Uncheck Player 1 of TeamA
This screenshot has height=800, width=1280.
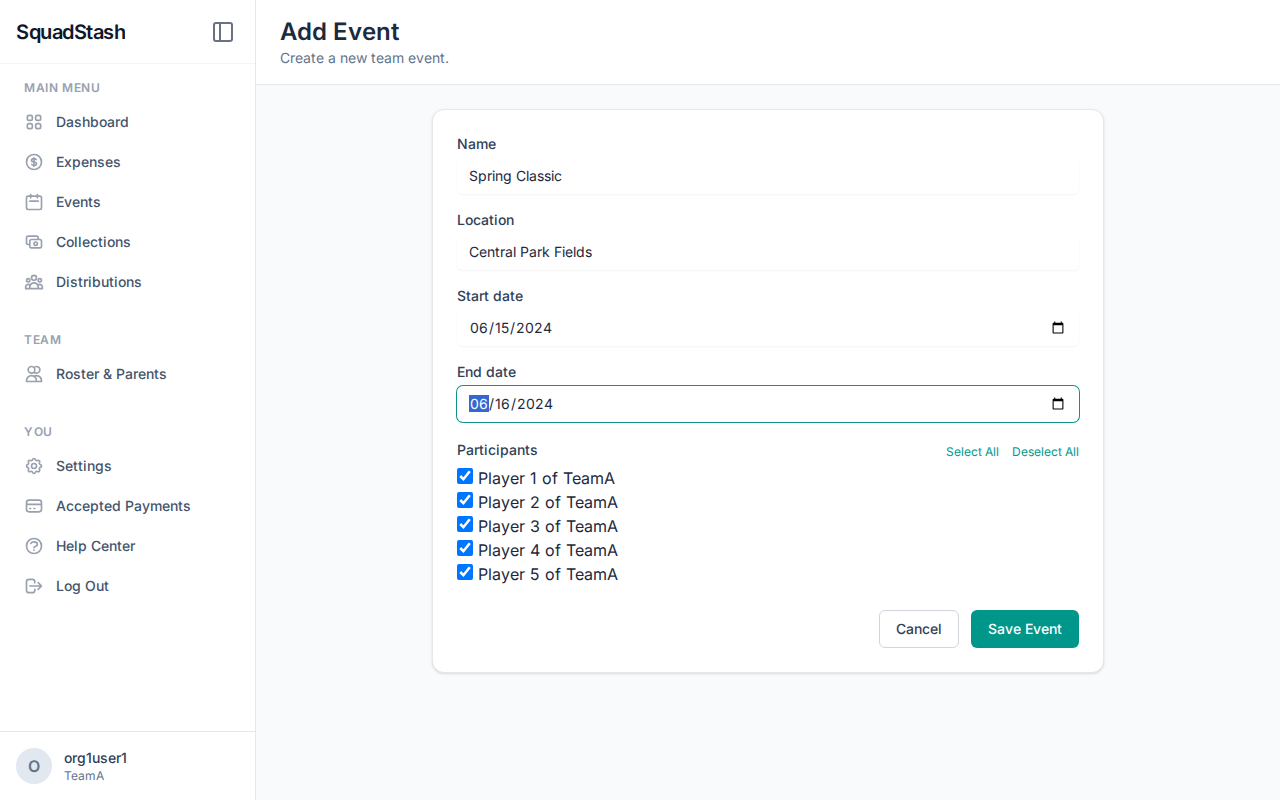465,476
